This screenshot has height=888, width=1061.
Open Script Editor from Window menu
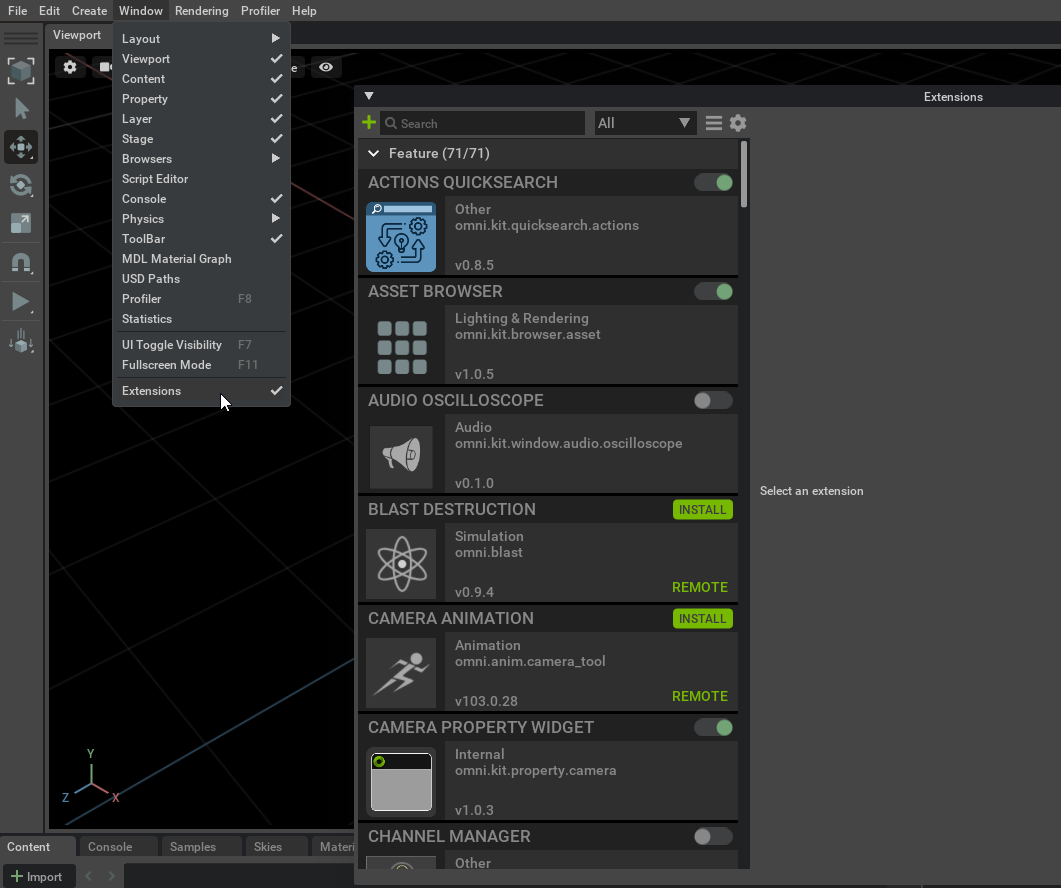pos(155,179)
